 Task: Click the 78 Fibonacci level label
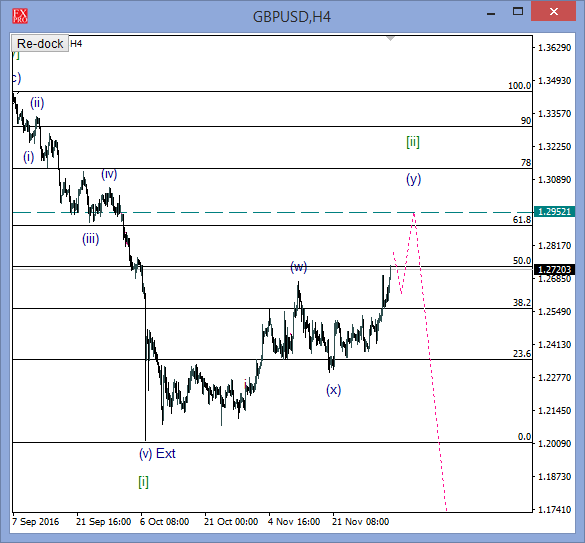tap(526, 163)
